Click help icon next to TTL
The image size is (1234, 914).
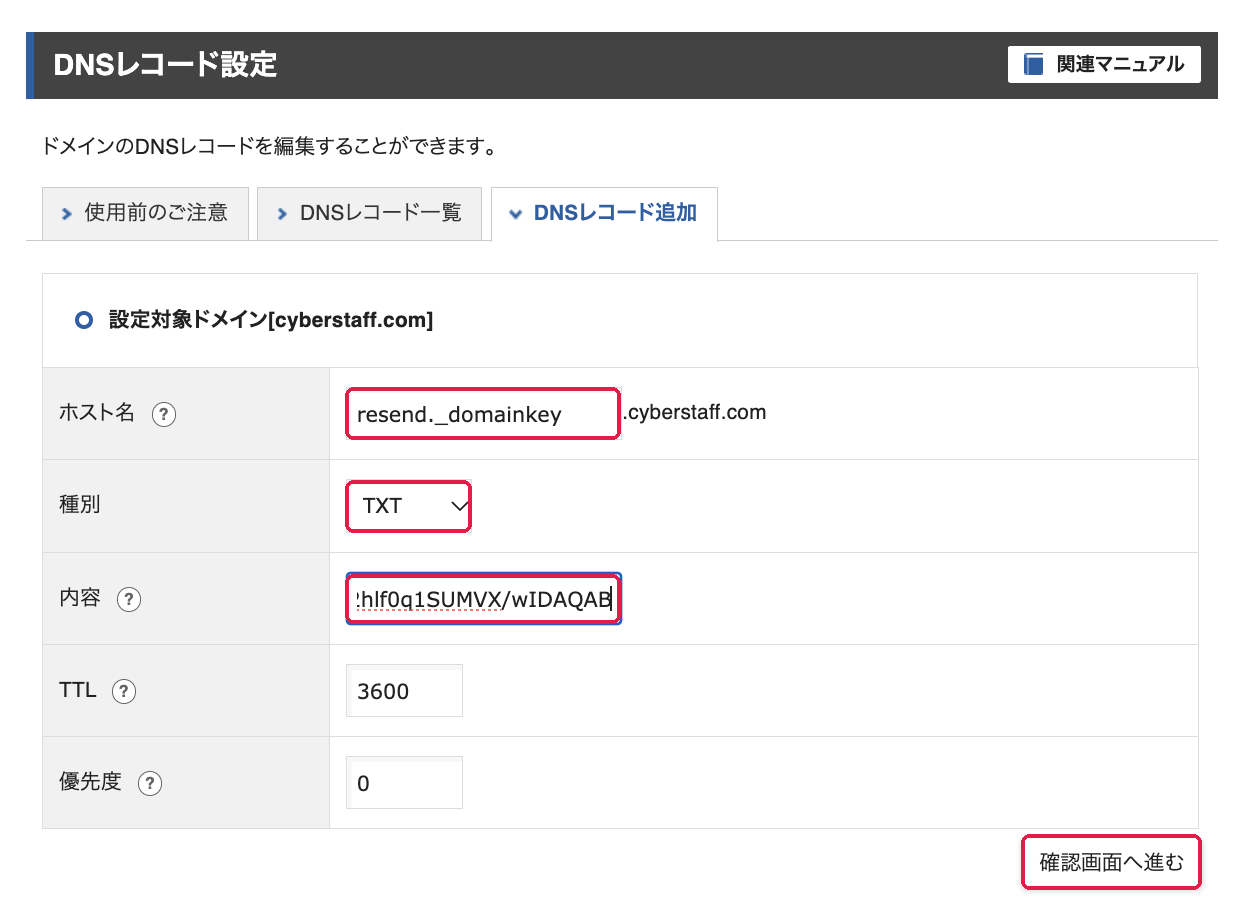click(124, 691)
